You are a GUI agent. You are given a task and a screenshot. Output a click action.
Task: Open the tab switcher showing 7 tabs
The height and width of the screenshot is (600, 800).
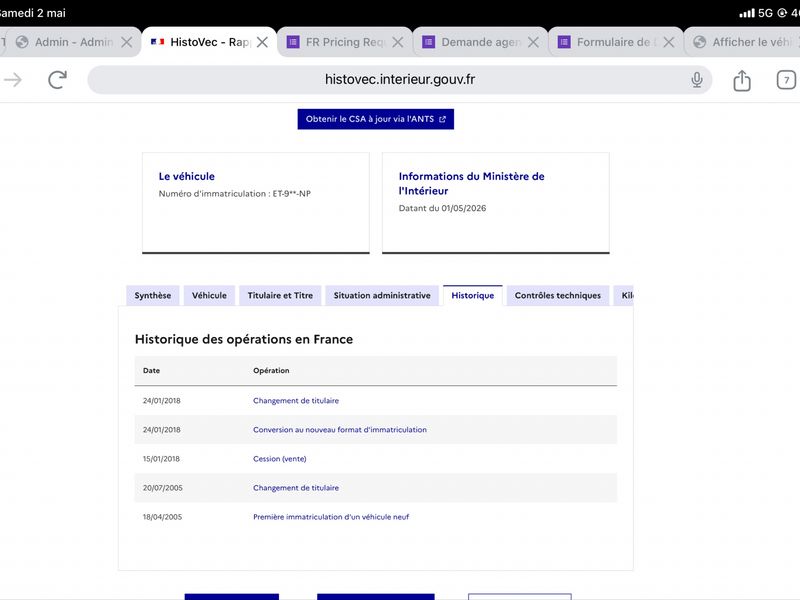pyautogui.click(x=786, y=80)
